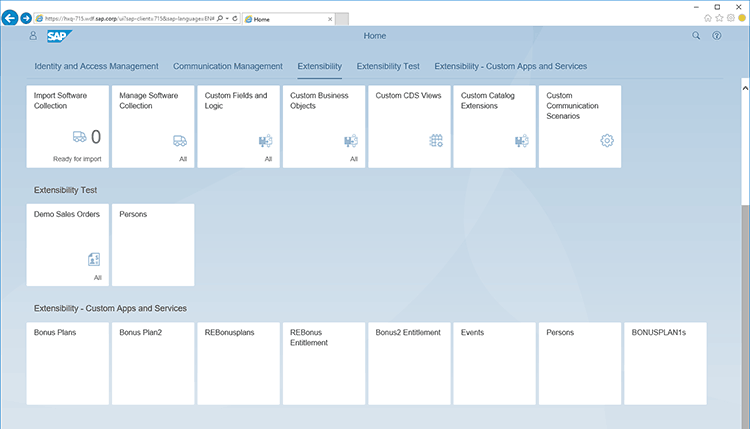Click the 'Home' page title in the SAP header
The height and width of the screenshot is (429, 750).
click(x=375, y=36)
